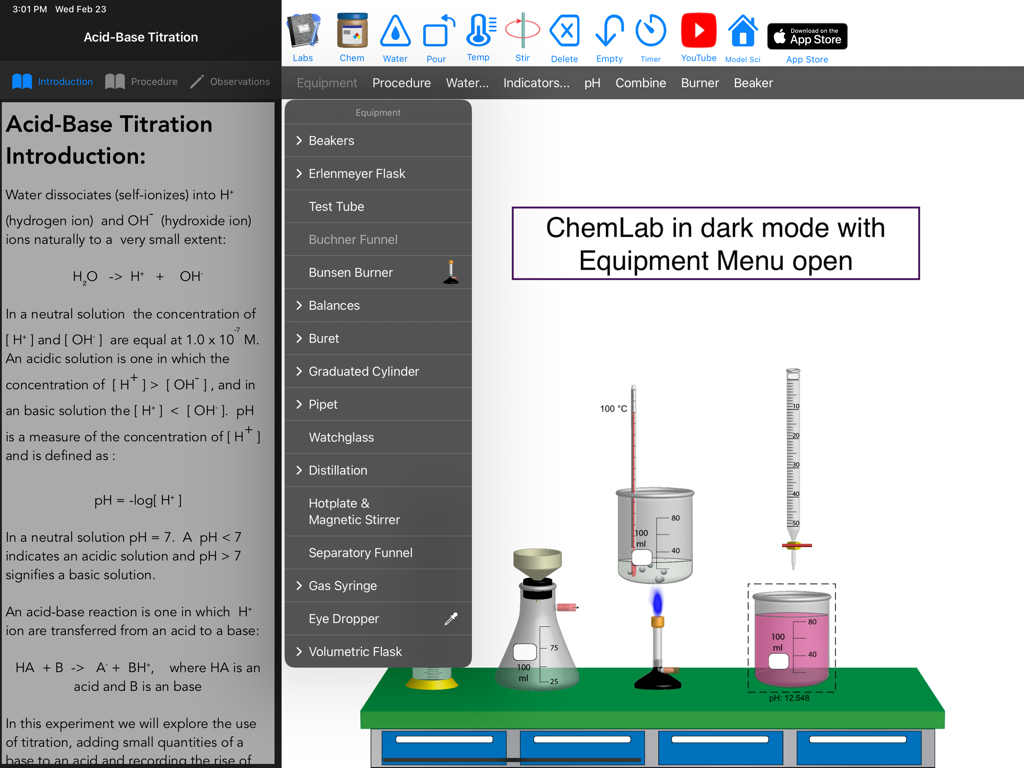The image size is (1024, 768).
Task: Click the App Store download badge
Action: (x=806, y=35)
